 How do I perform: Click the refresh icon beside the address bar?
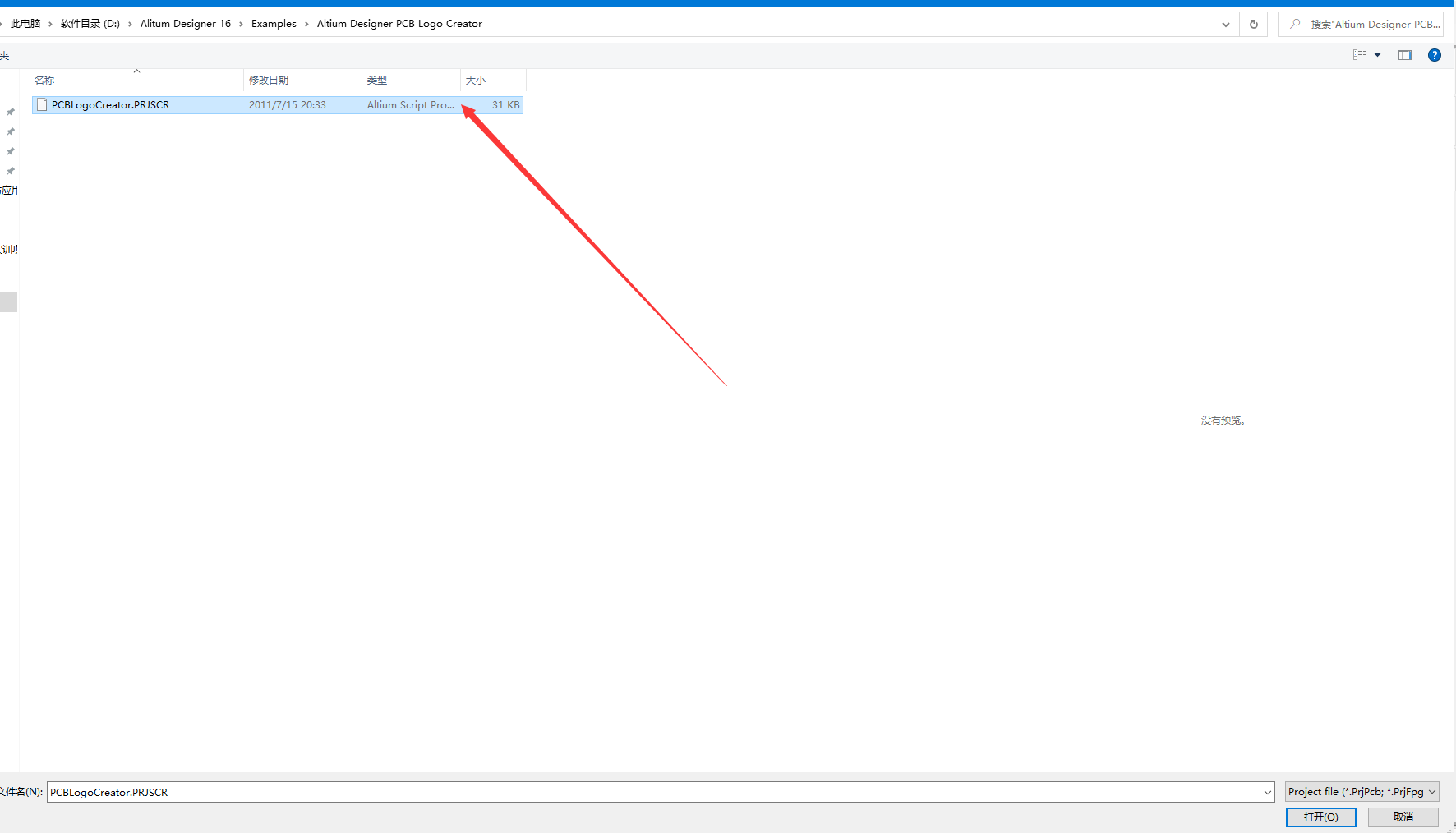1253,24
